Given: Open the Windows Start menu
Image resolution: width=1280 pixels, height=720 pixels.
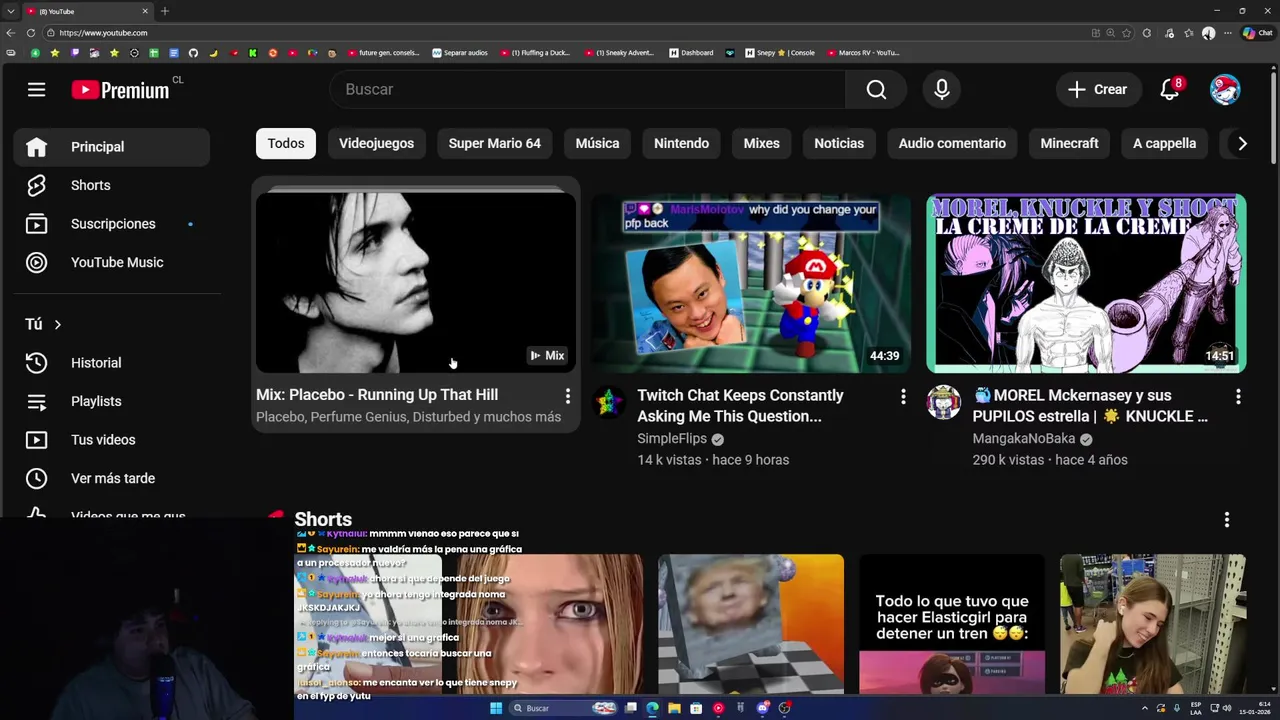Looking at the screenshot, I should pos(496,708).
